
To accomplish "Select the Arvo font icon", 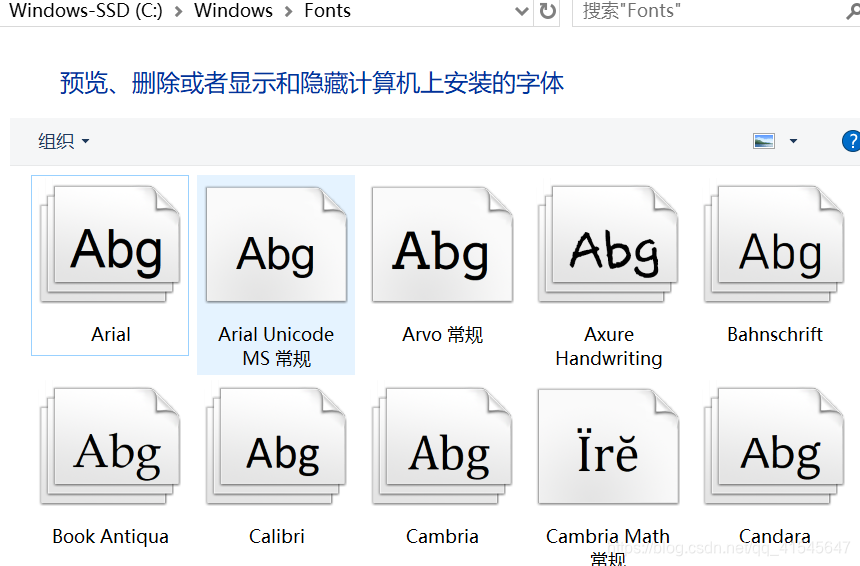I will (442, 244).
